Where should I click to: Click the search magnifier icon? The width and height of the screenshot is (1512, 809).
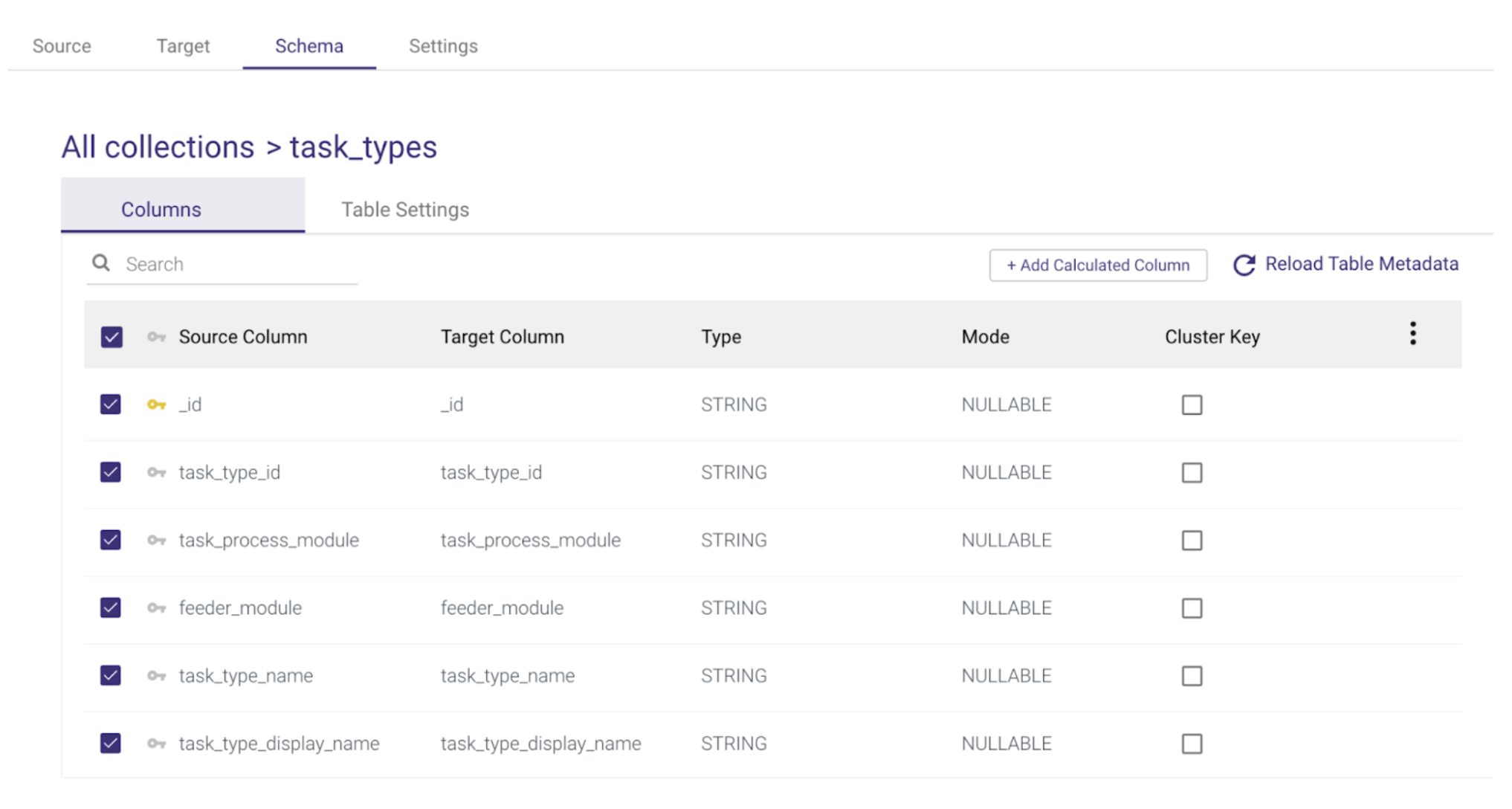tap(101, 263)
